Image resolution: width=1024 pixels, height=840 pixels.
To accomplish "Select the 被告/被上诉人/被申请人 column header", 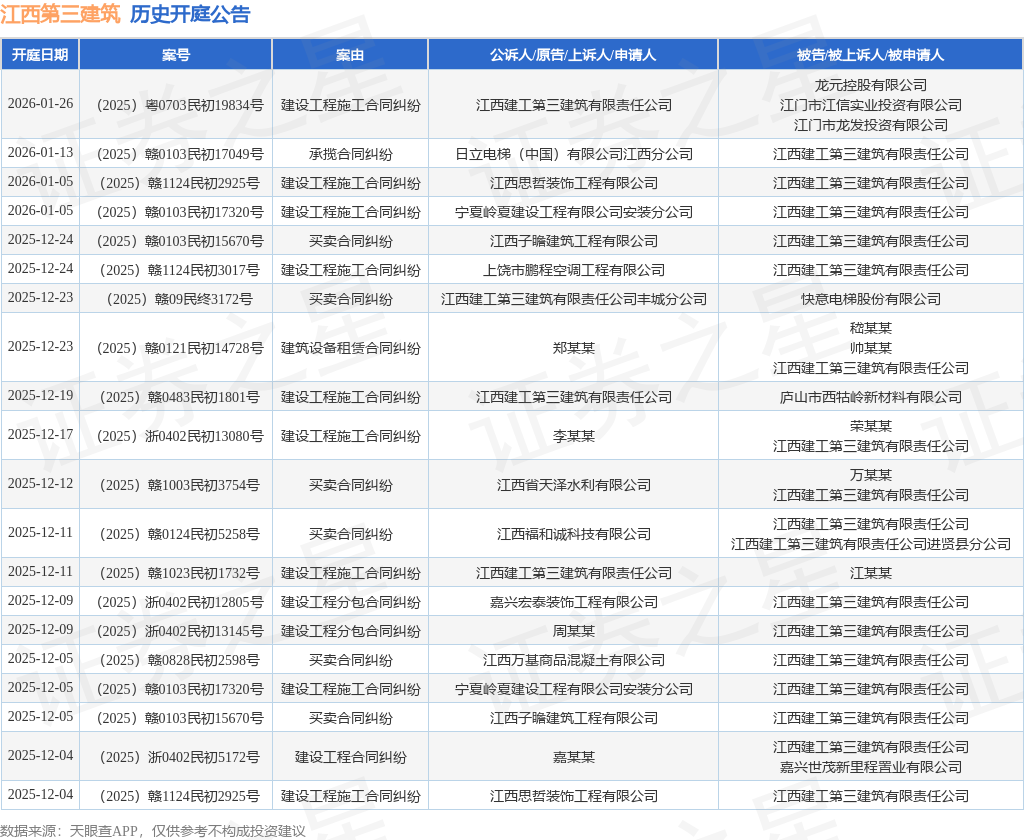I will 871,55.
